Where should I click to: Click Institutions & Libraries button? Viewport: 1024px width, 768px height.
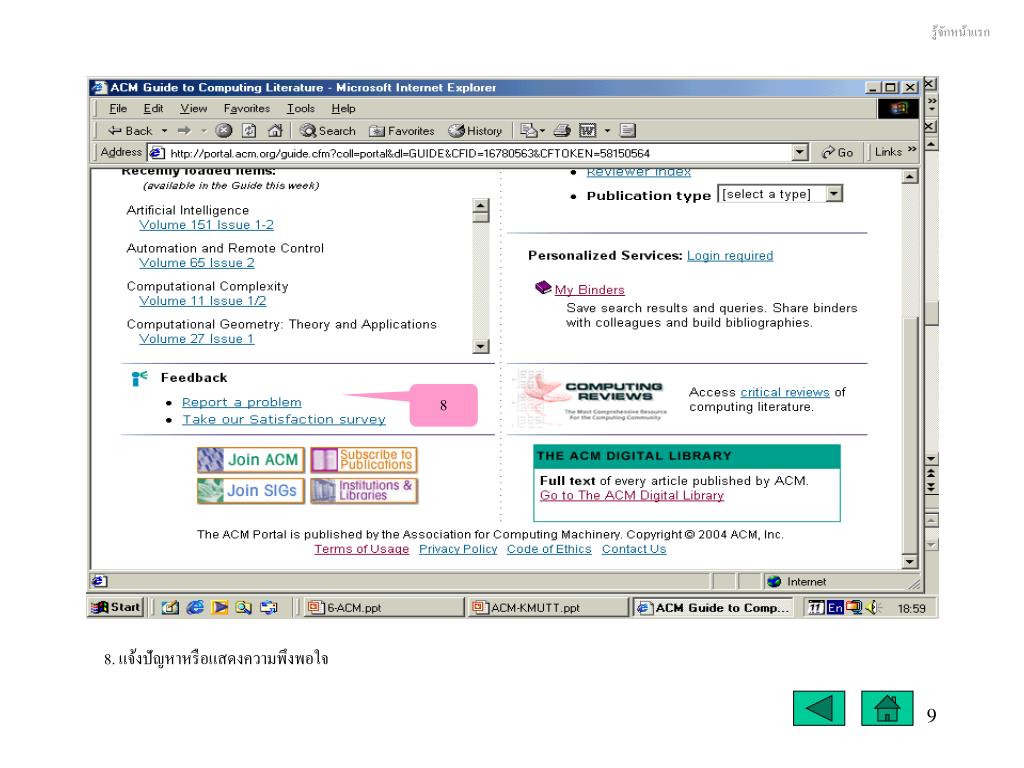tap(364, 490)
